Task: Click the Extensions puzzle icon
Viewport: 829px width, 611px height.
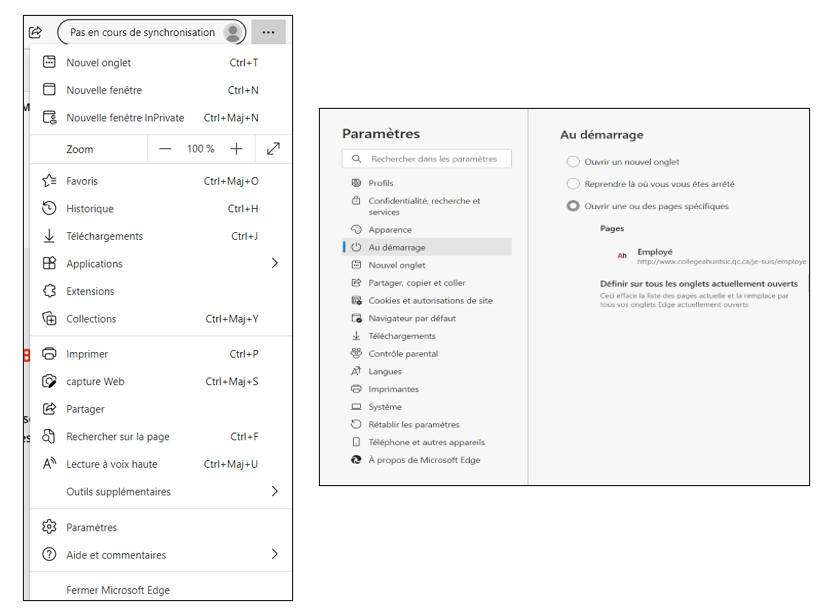Action: pos(49,291)
